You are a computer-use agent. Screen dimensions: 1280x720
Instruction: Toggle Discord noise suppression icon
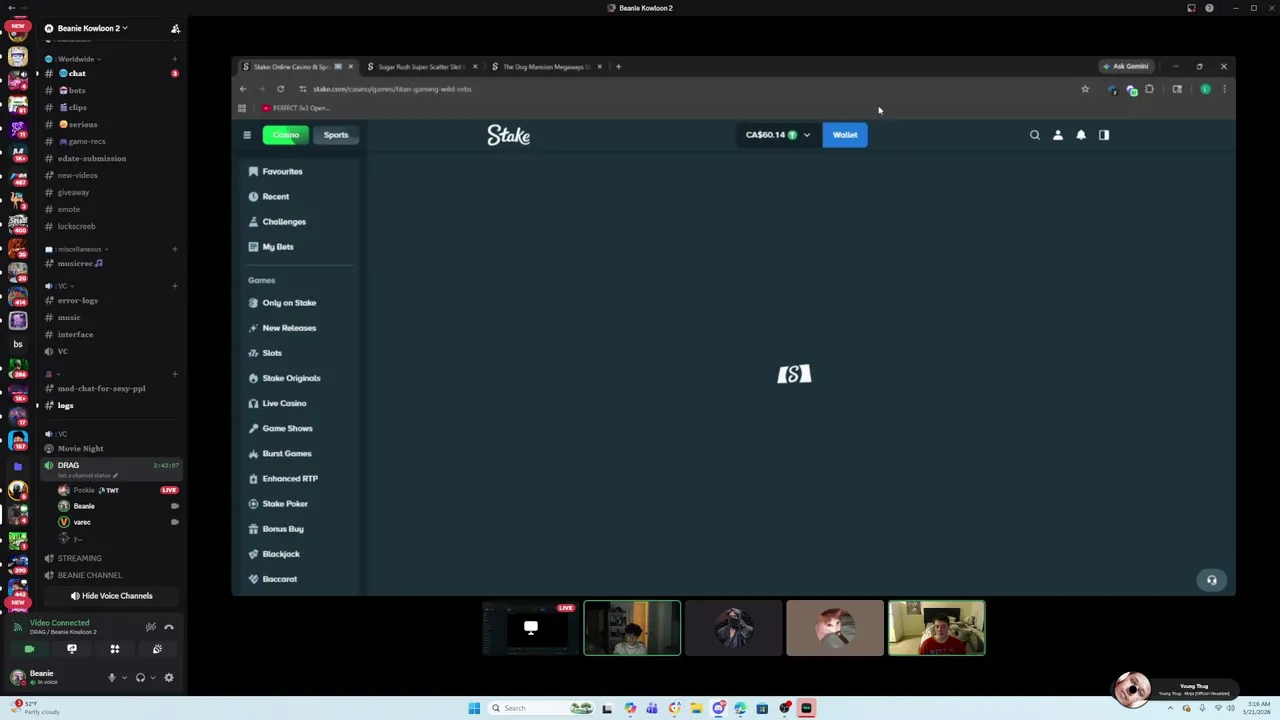[150, 627]
